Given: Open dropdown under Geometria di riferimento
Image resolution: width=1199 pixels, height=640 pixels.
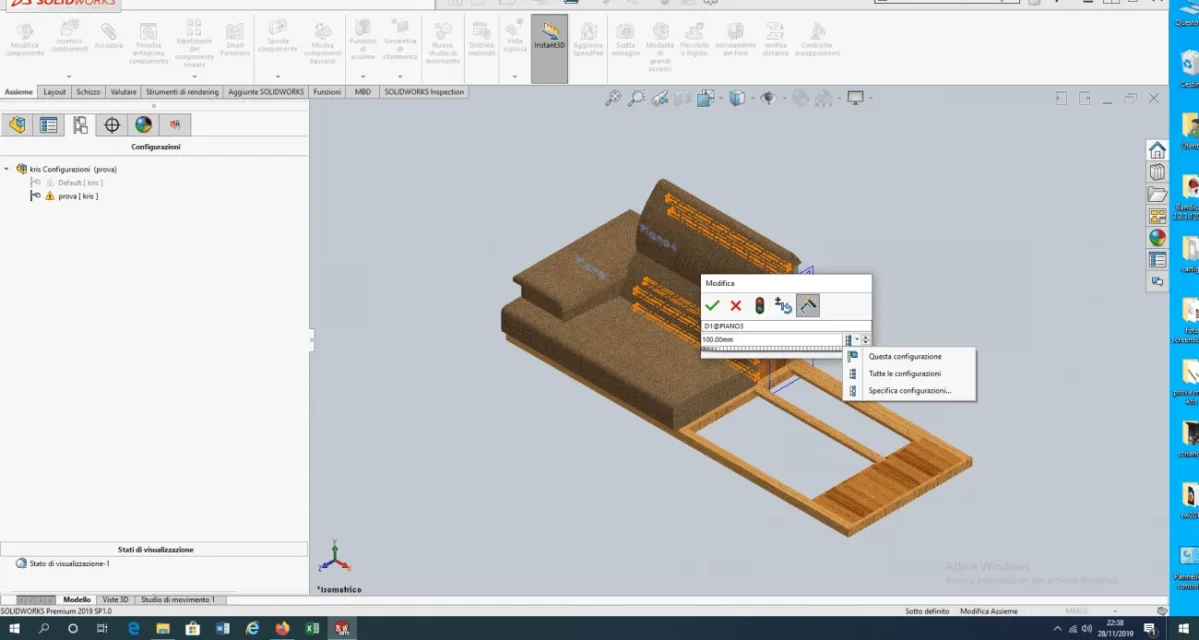Looking at the screenshot, I should click(400, 76).
